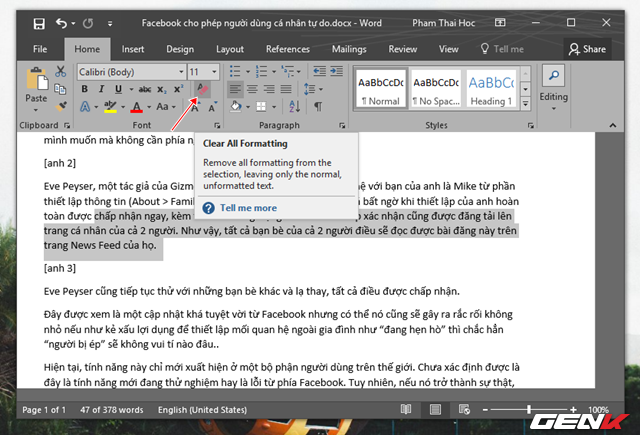Switch to the View tab
The image size is (640, 435).
point(449,49)
